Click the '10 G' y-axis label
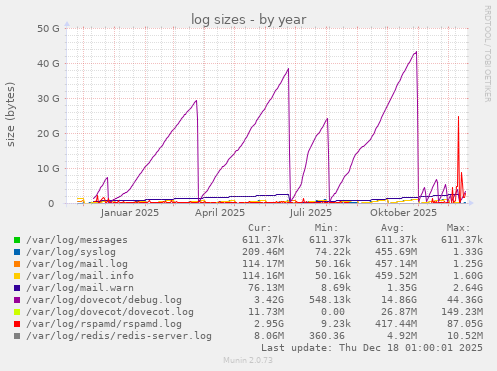The image size is (497, 371). tap(48, 168)
